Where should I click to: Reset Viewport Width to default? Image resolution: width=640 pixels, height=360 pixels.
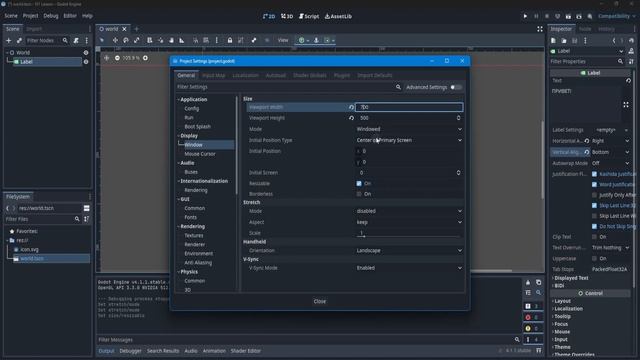351,107
